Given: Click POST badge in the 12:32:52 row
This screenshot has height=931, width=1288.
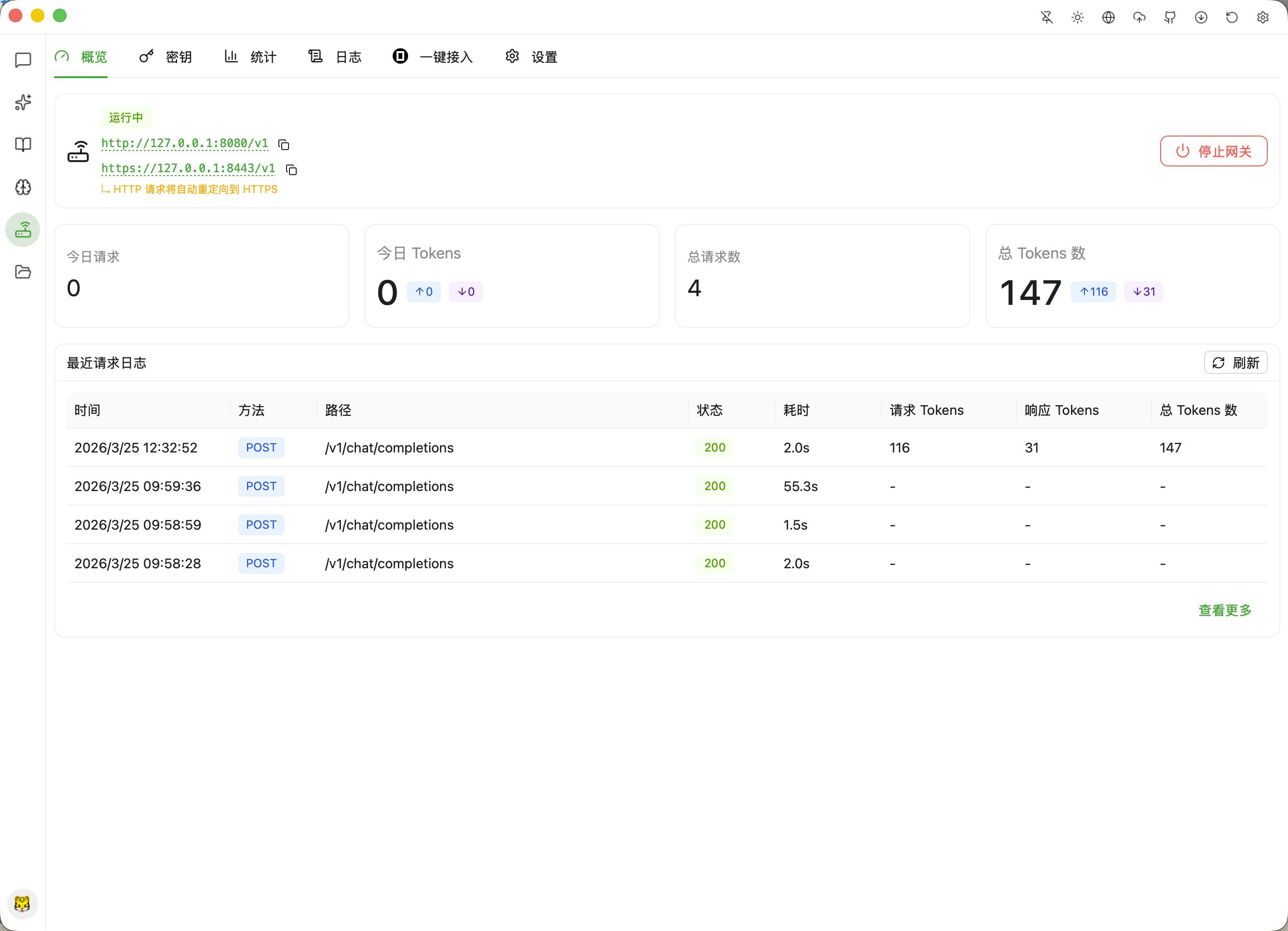Looking at the screenshot, I should point(261,448).
